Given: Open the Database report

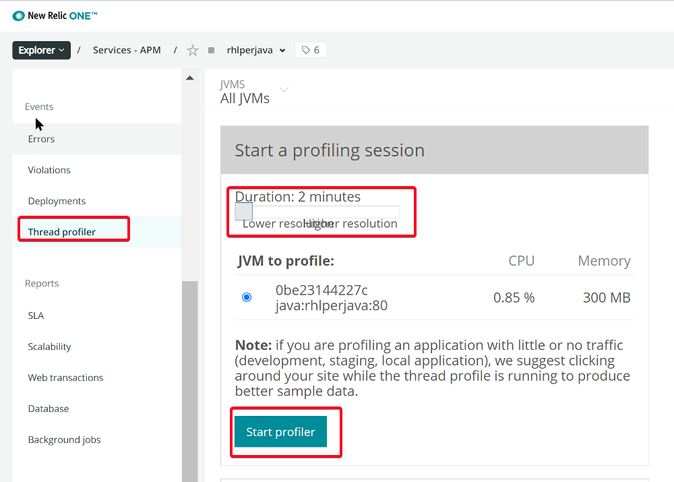Looking at the screenshot, I should [48, 408].
